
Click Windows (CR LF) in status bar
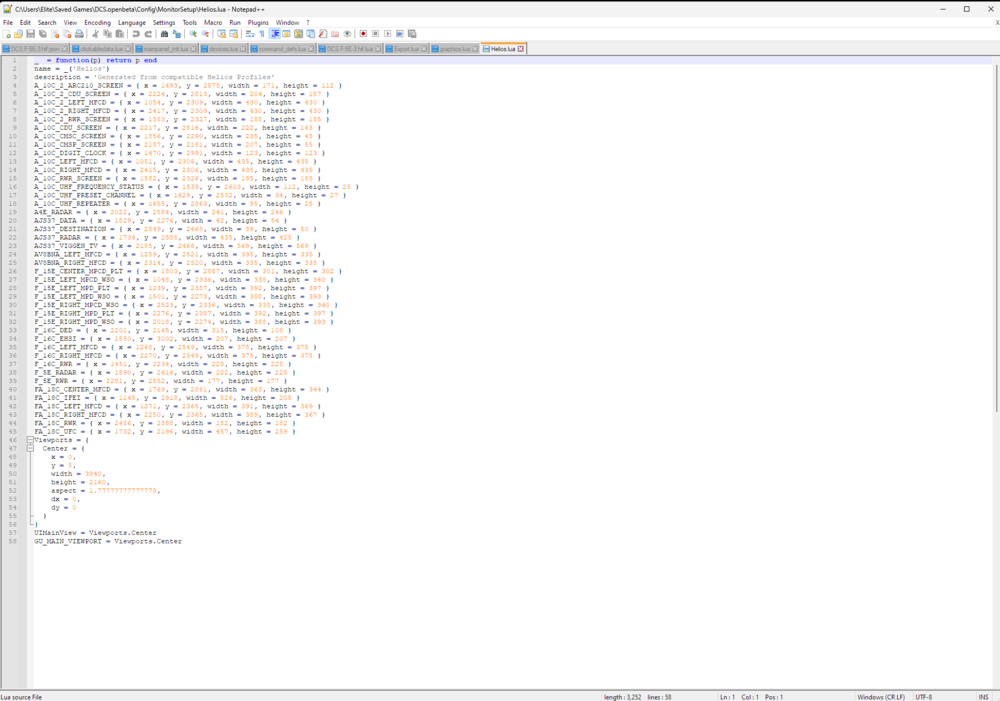coord(881,697)
